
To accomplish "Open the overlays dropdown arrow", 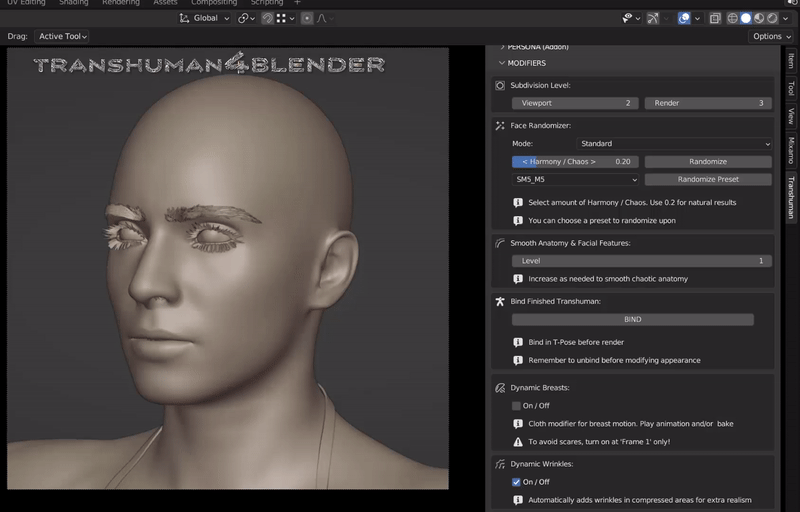I will [697, 18].
